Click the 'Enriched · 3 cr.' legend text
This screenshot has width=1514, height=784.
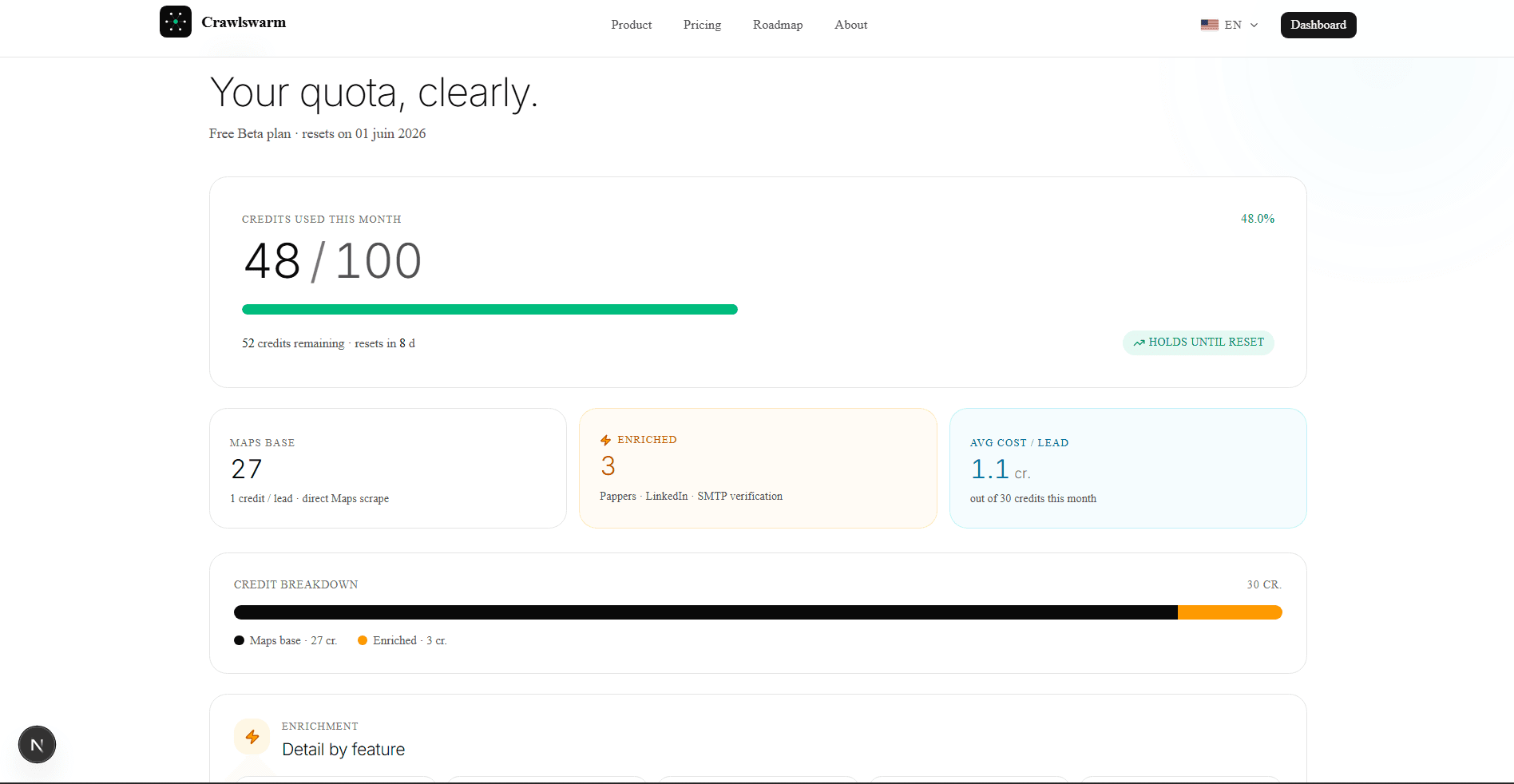click(x=410, y=640)
